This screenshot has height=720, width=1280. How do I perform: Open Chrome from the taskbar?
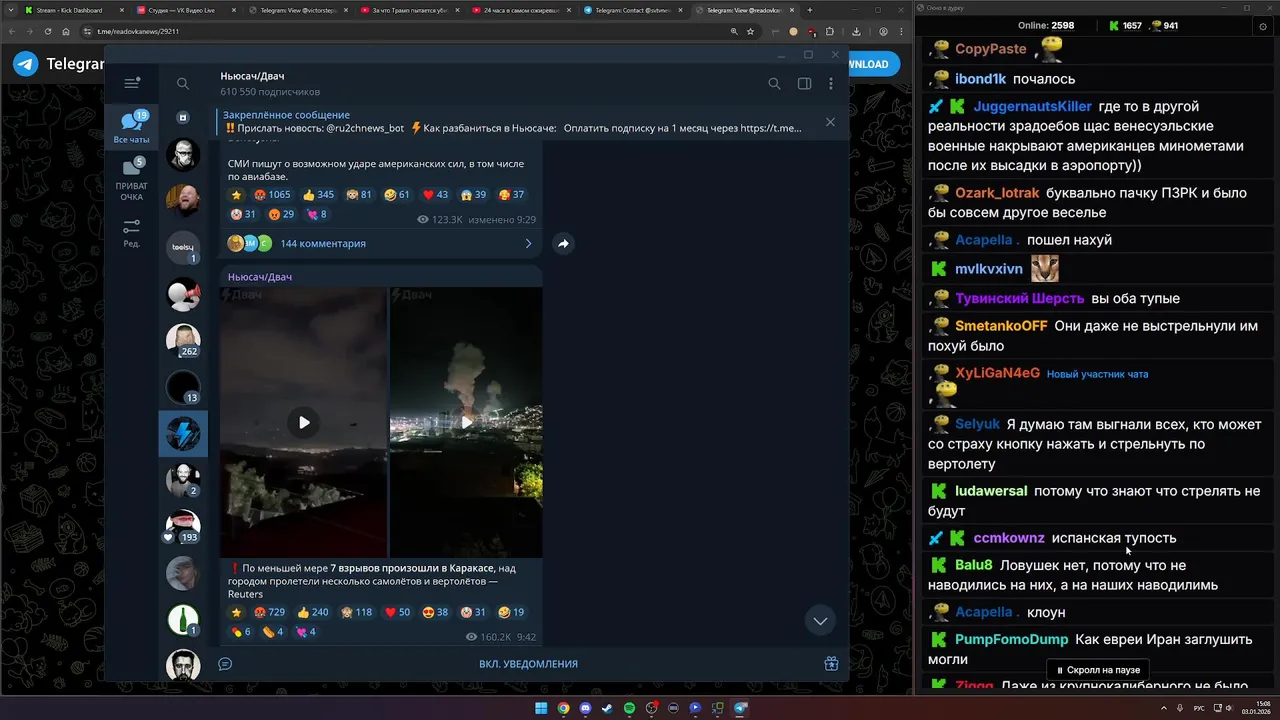563,708
